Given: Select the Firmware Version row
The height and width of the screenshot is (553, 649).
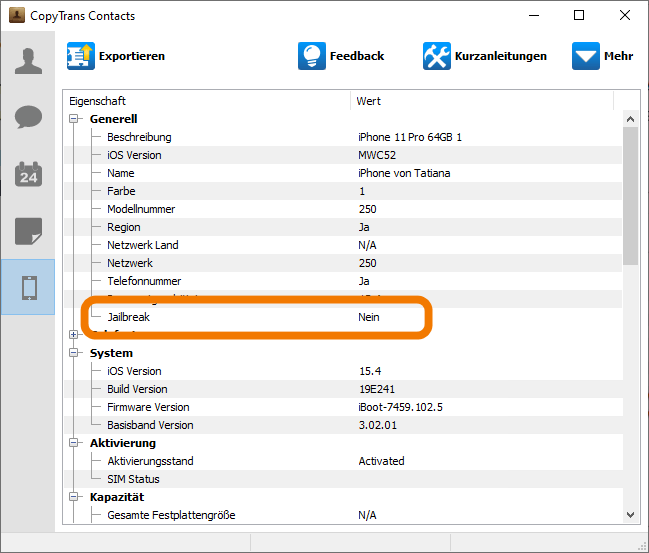Looking at the screenshot, I should coord(343,407).
